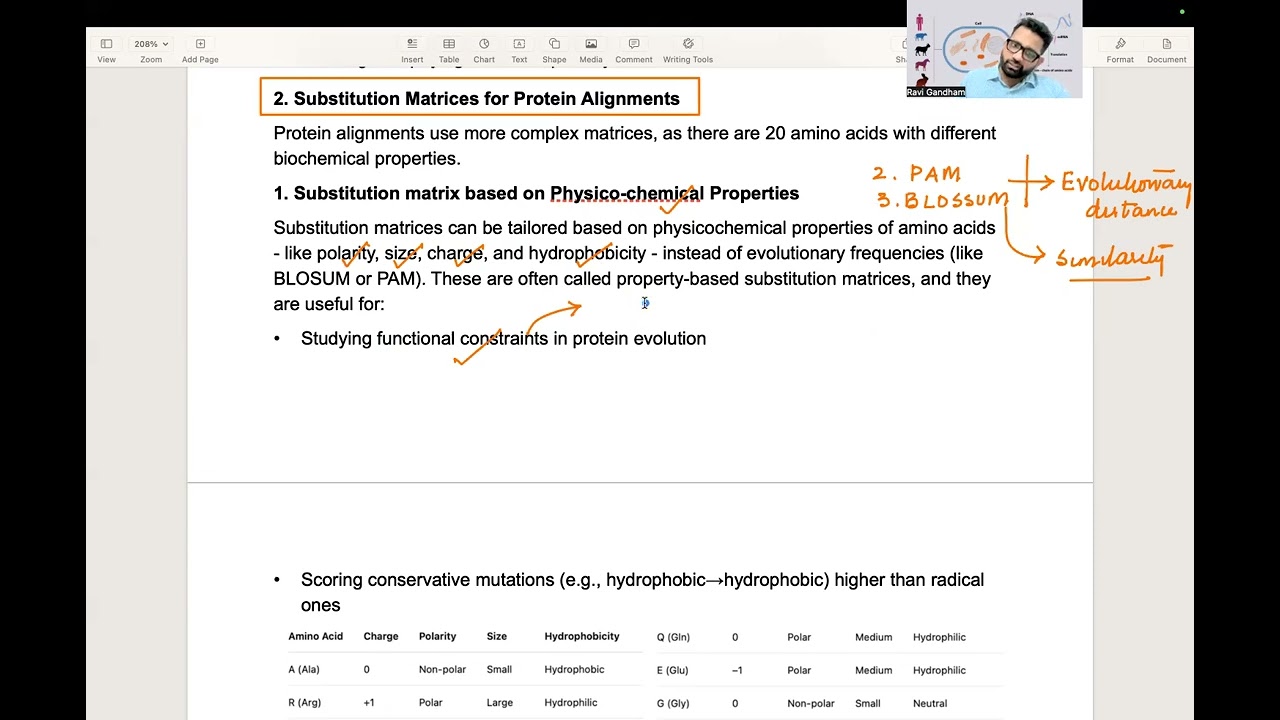The width and height of the screenshot is (1280, 720).
Task: Click the subheading about Physico-chemical Properties
Action: pos(536,193)
